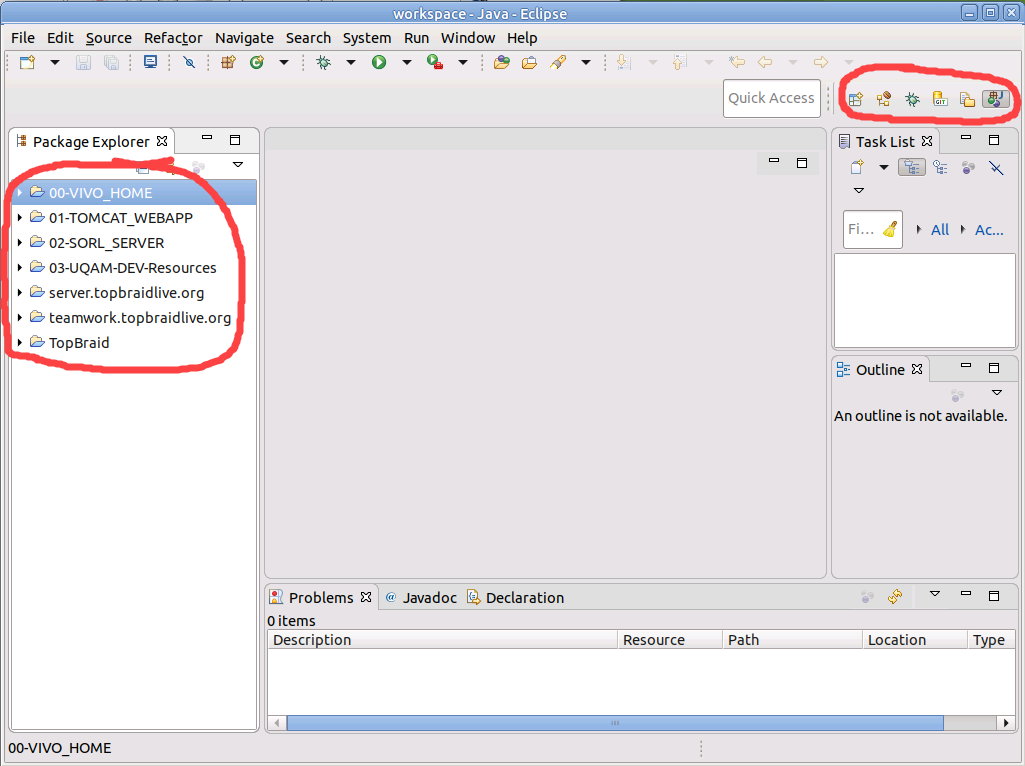Toggle the Categorized presentation in Task List
The height and width of the screenshot is (766, 1025).
912,167
